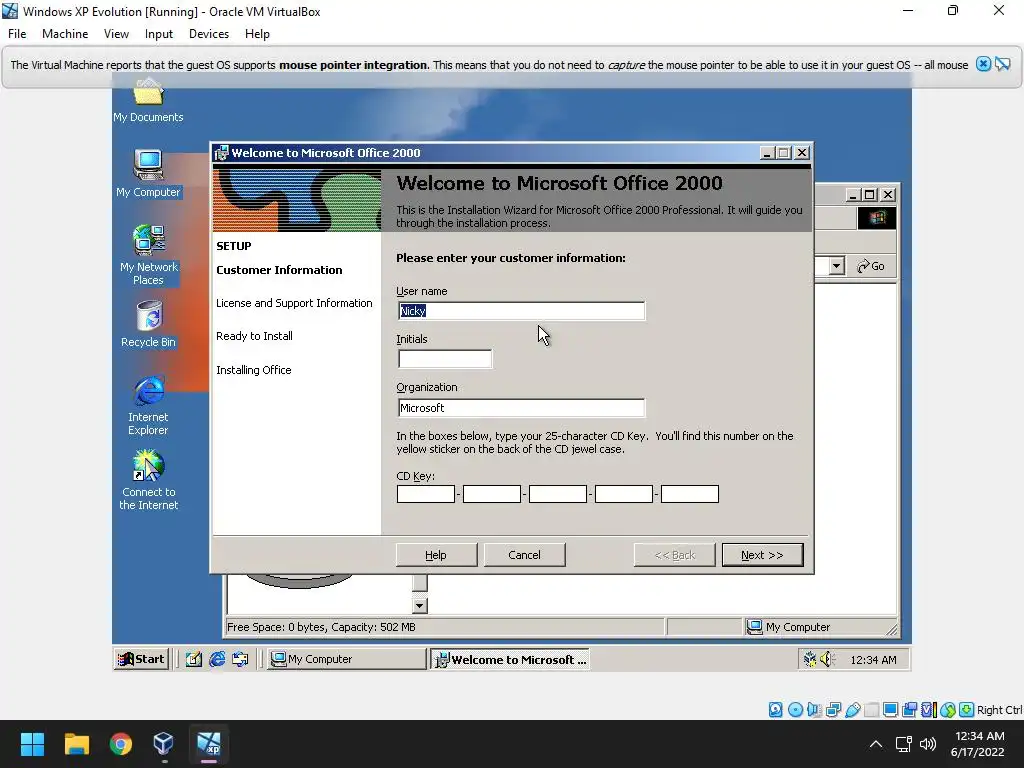Viewport: 1024px width, 768px height.
Task: Open the VirtualBox Devices menu
Action: click(209, 34)
